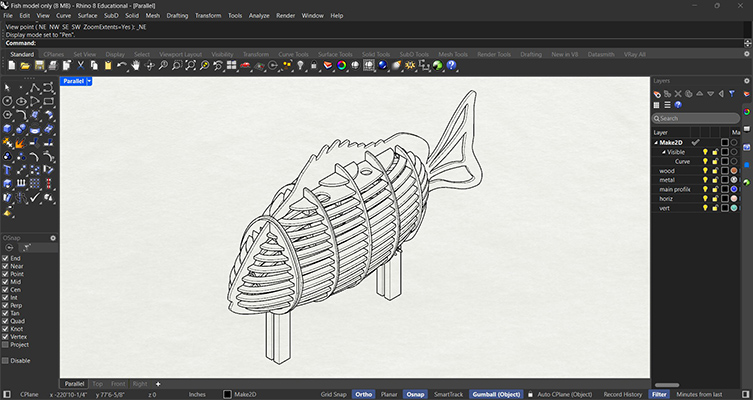
Task: Click the Save file icon in toolbar
Action: click(x=38, y=66)
